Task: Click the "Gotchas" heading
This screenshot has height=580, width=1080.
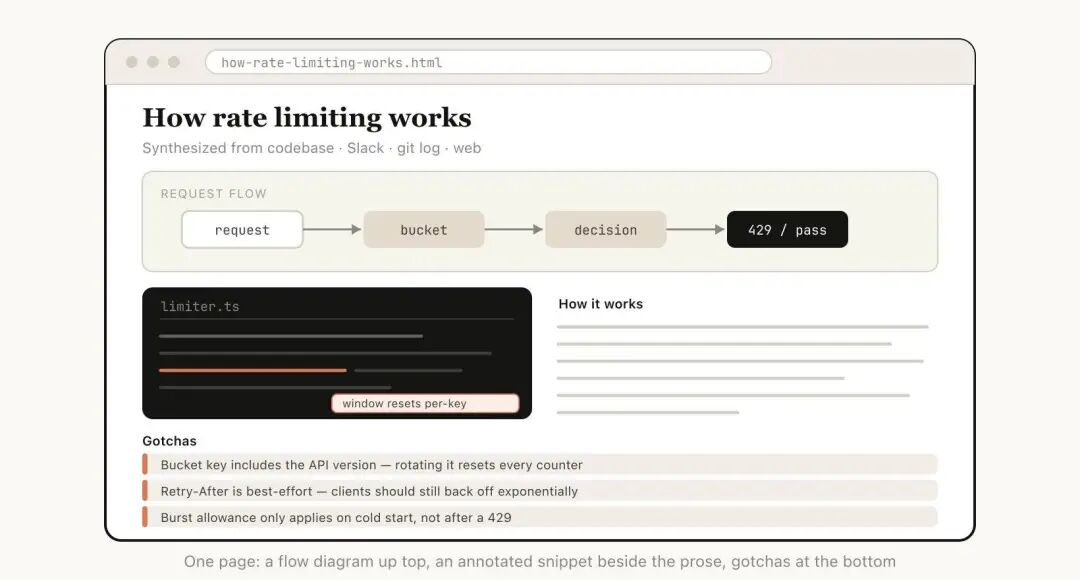Action: [169, 441]
